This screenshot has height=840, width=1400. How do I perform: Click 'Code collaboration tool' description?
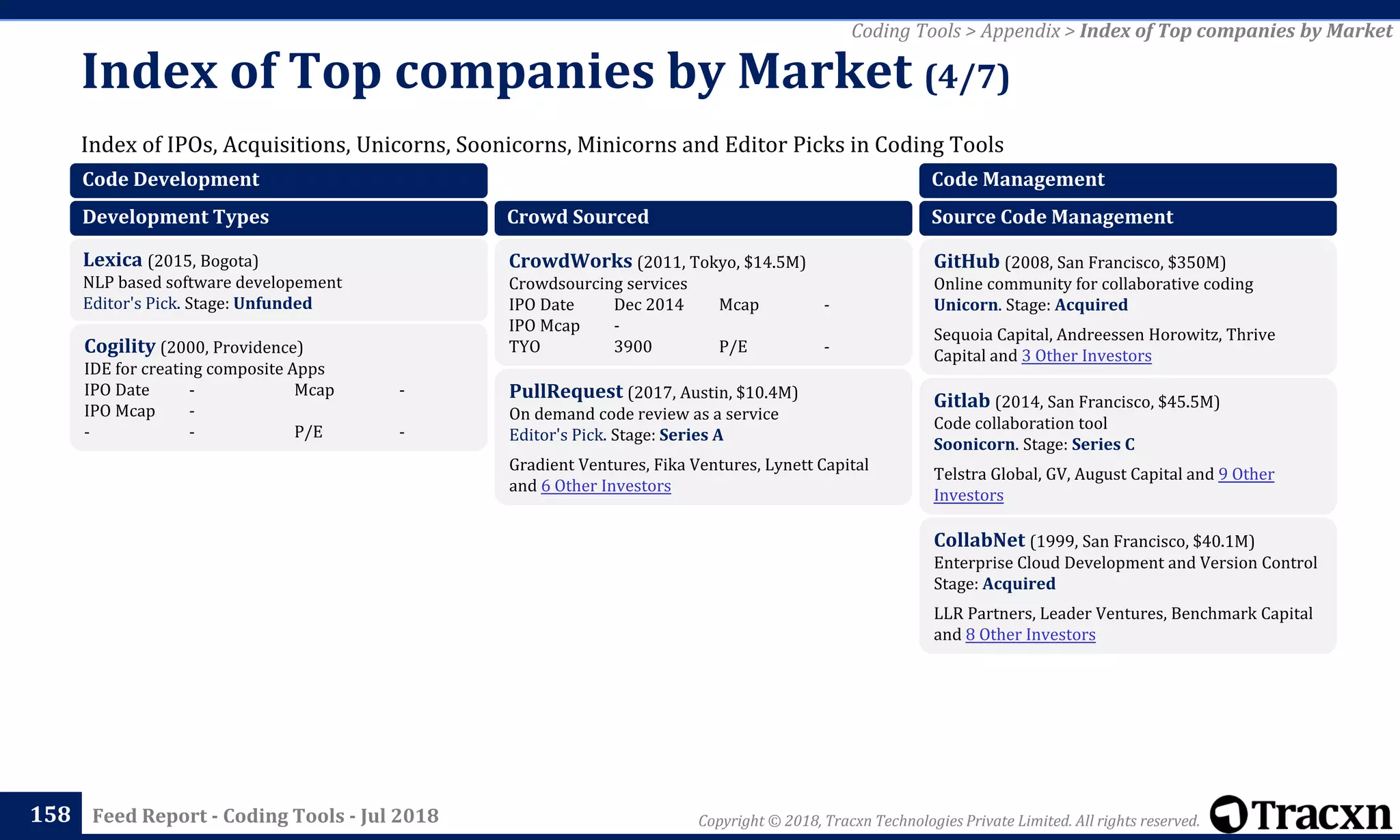[x=1021, y=424]
